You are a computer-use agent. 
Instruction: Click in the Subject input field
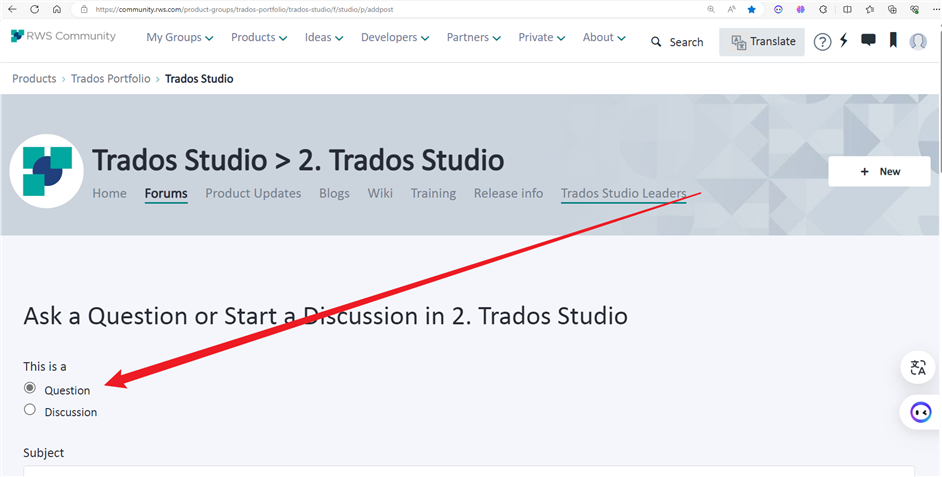469,471
